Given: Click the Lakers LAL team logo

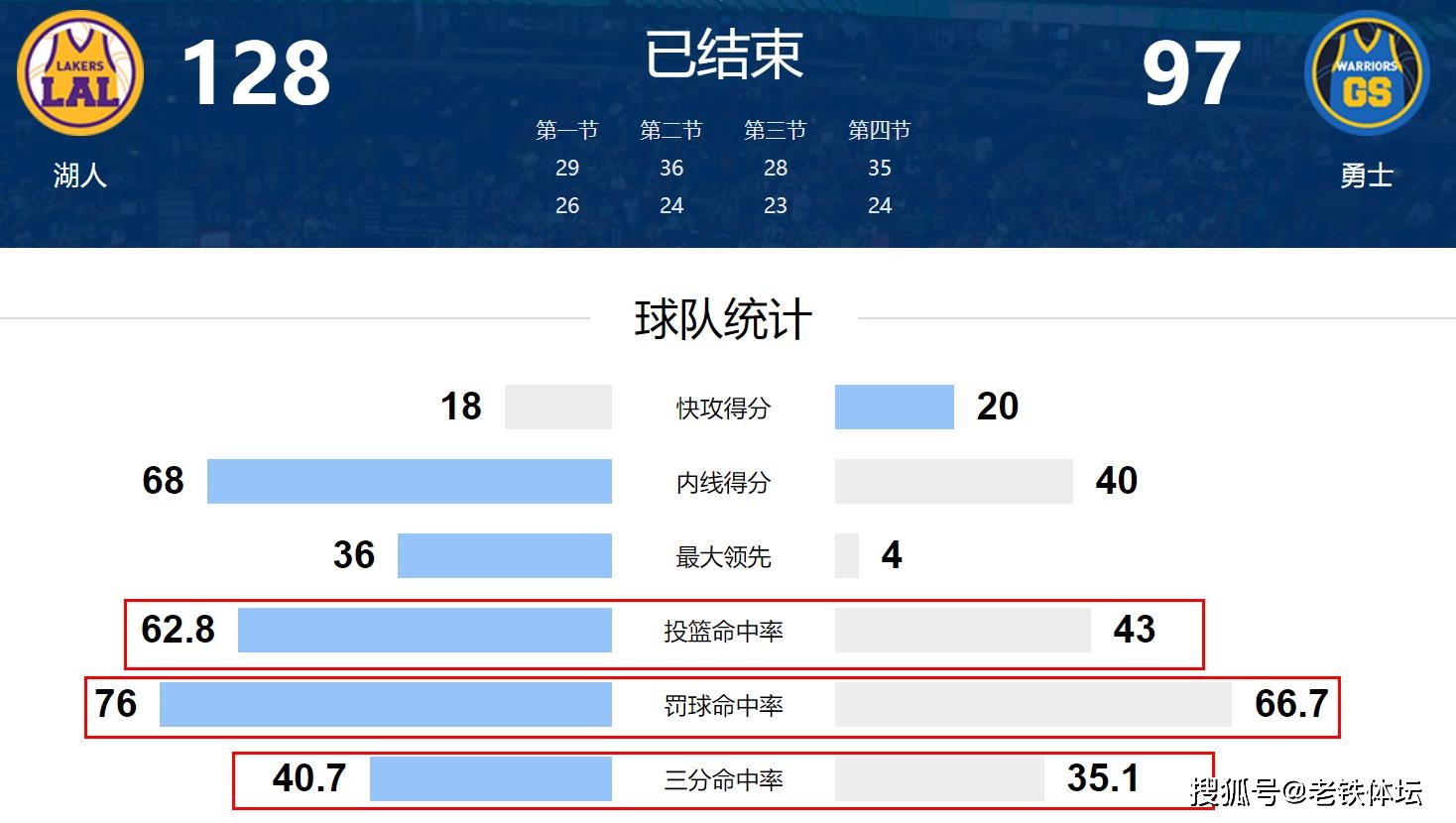Looking at the screenshot, I should pyautogui.click(x=80, y=73).
